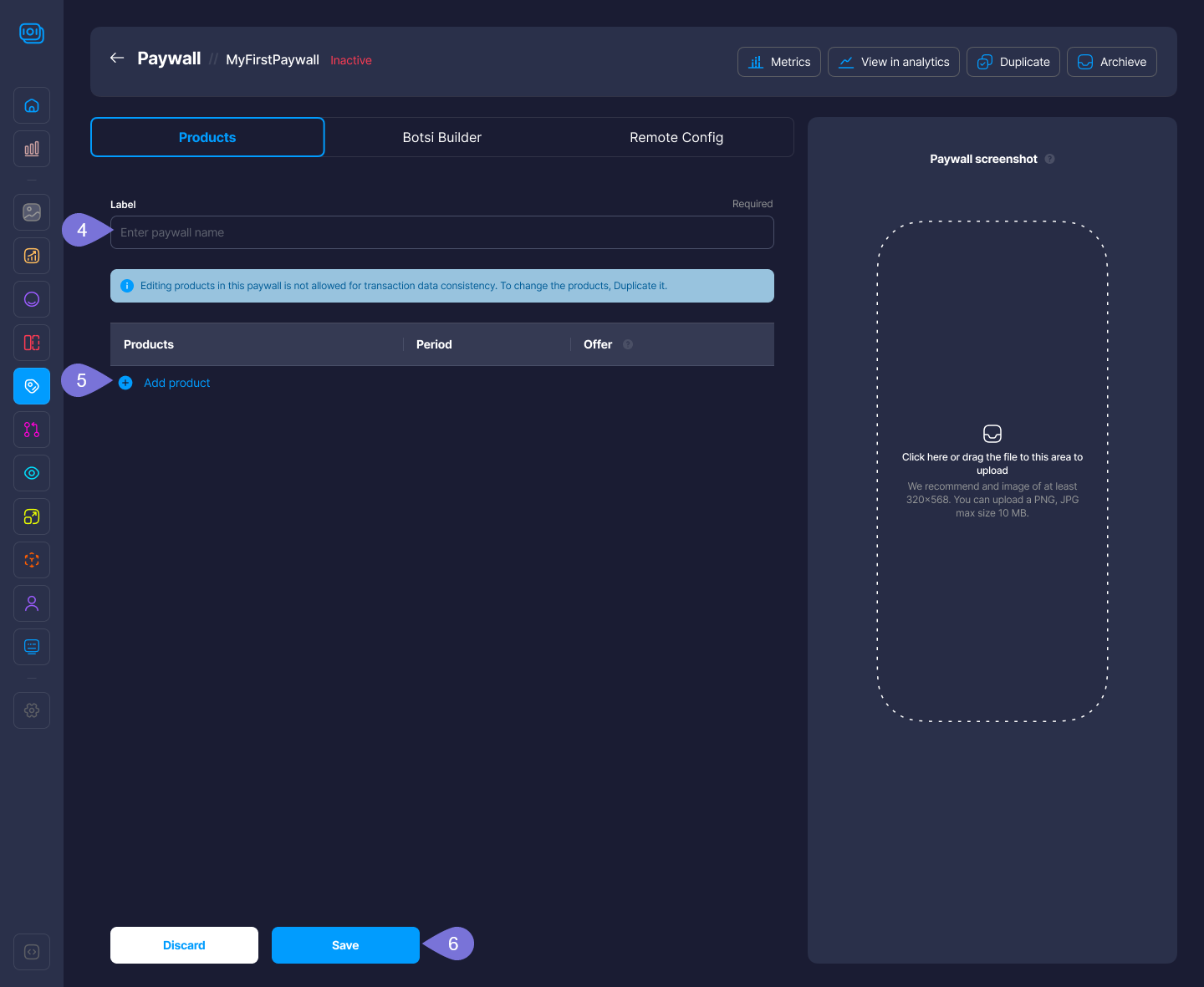
Task: Click the Duplicate button in header
Action: pyautogui.click(x=1013, y=62)
